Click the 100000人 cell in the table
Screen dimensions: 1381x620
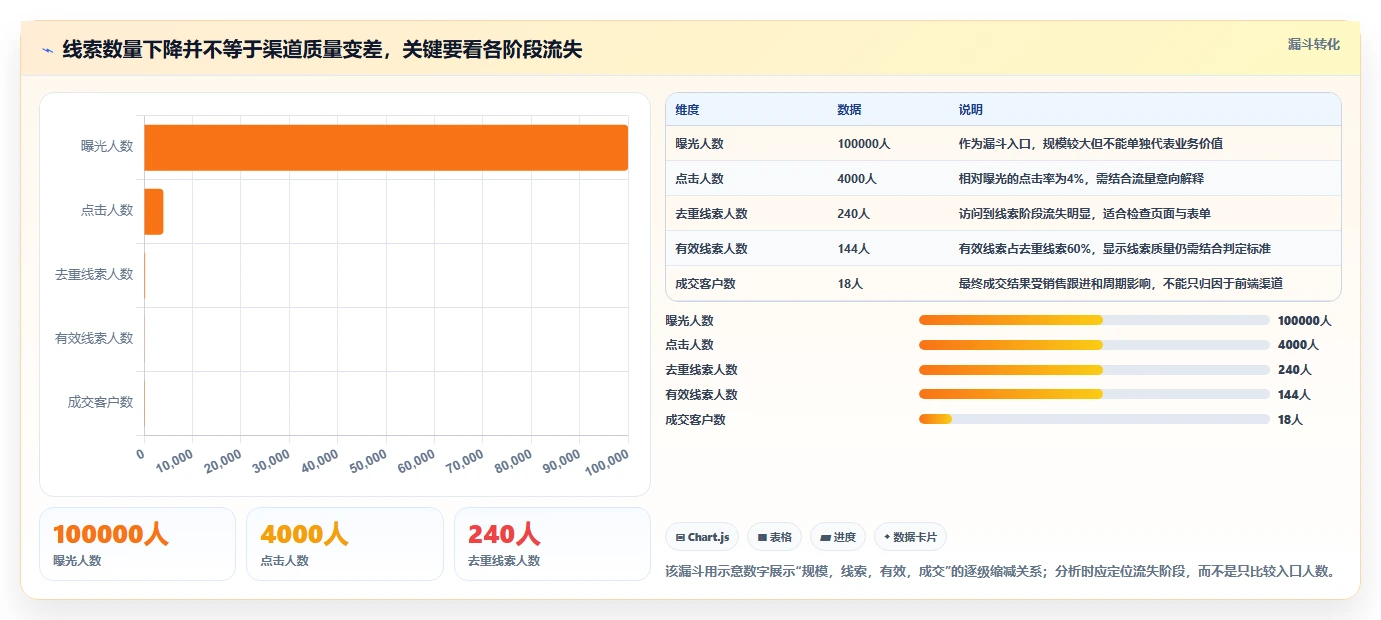(864, 143)
